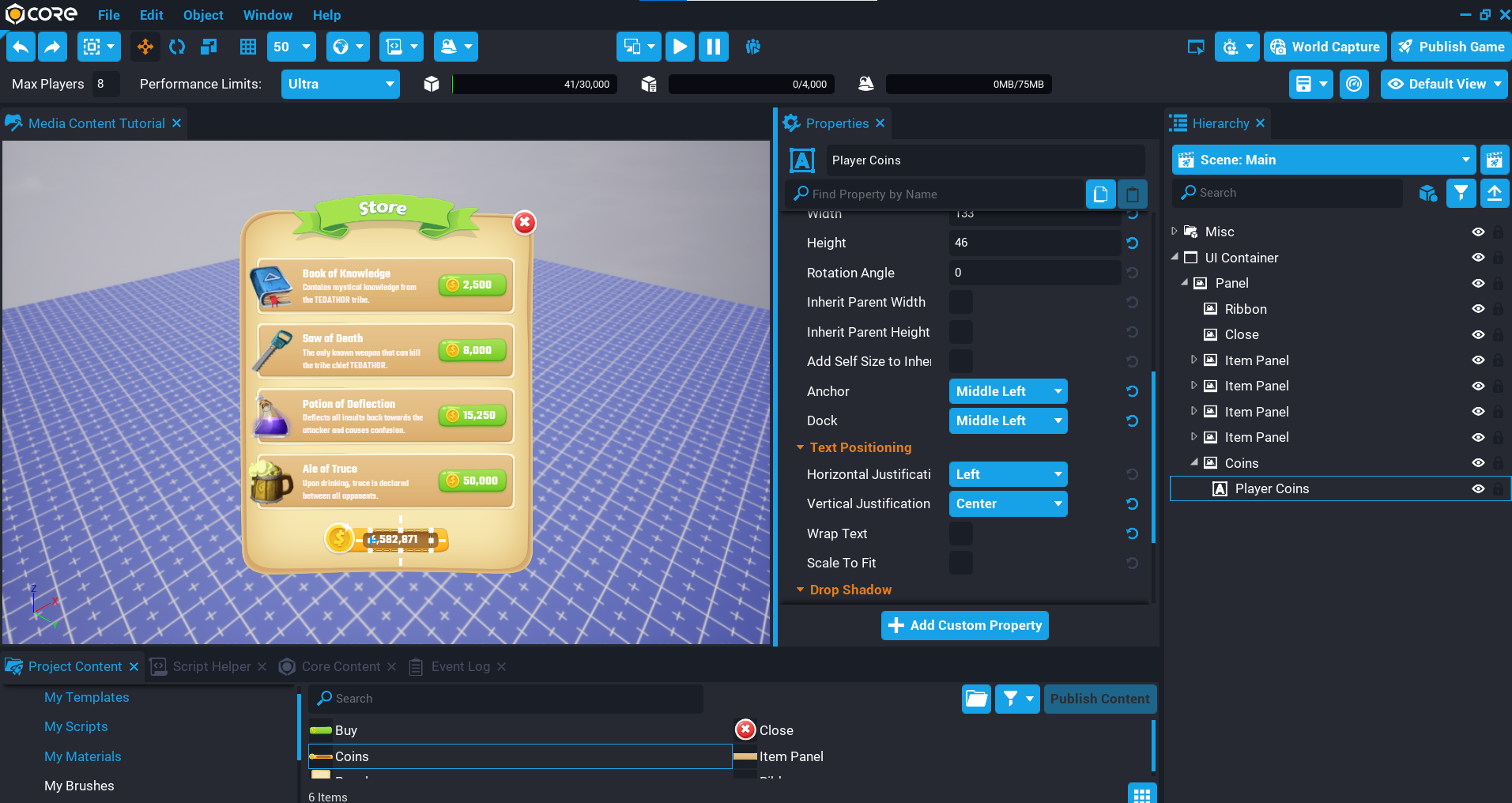This screenshot has width=1512, height=803.
Task: Expand the Misc folder in Hierarchy
Action: pyautogui.click(x=1175, y=232)
